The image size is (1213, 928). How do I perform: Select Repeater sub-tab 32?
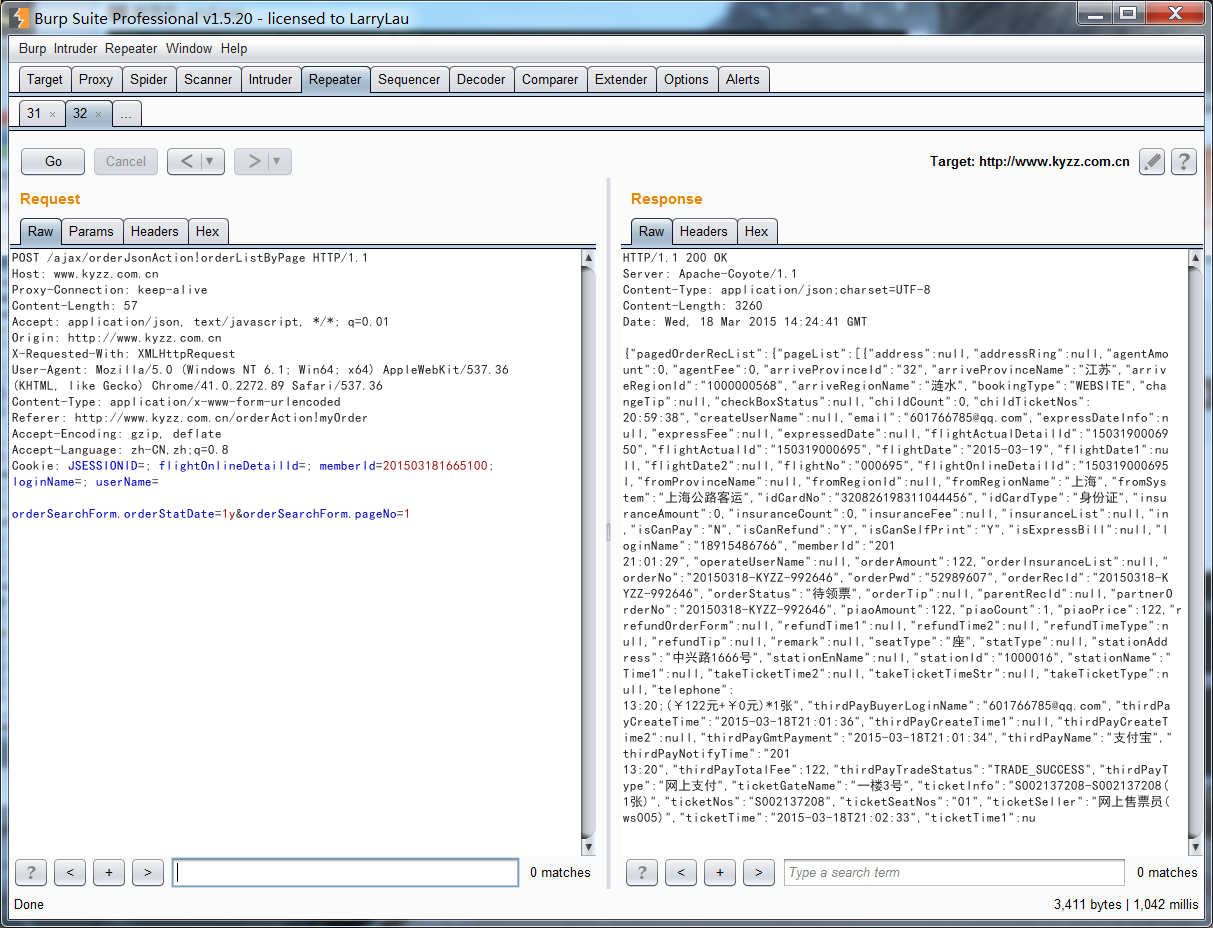(x=80, y=114)
